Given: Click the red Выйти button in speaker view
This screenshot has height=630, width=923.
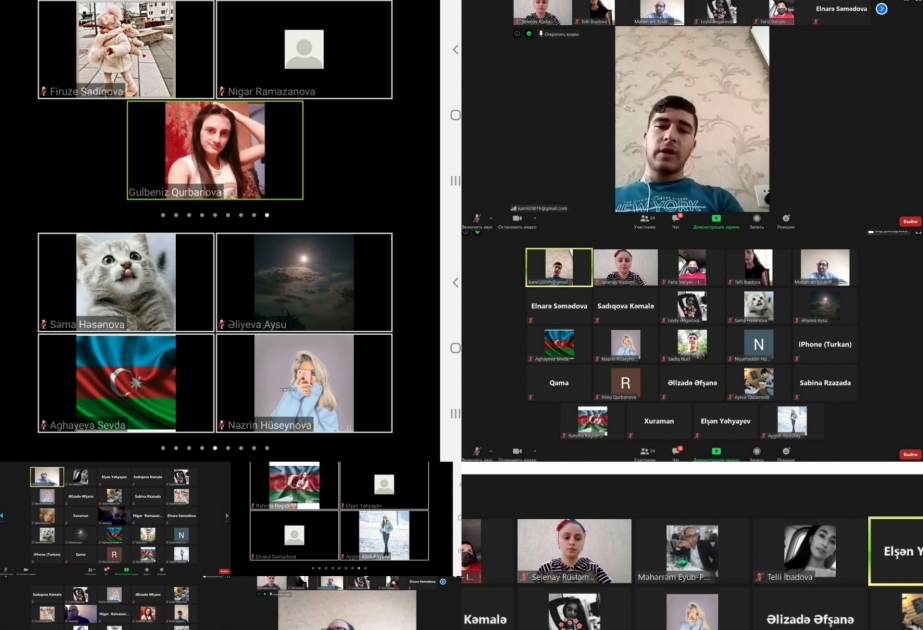Looking at the screenshot, I should tap(910, 221).
